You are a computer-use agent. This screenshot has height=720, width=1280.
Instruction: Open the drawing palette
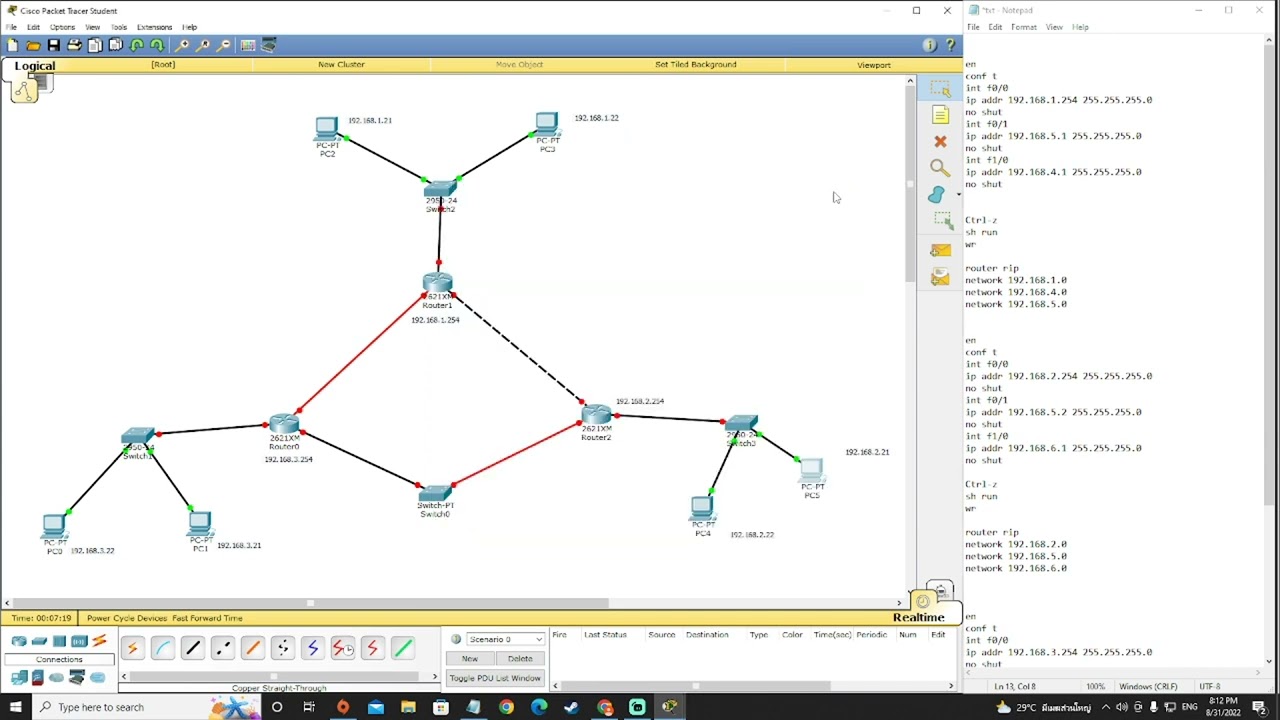click(x=247, y=45)
